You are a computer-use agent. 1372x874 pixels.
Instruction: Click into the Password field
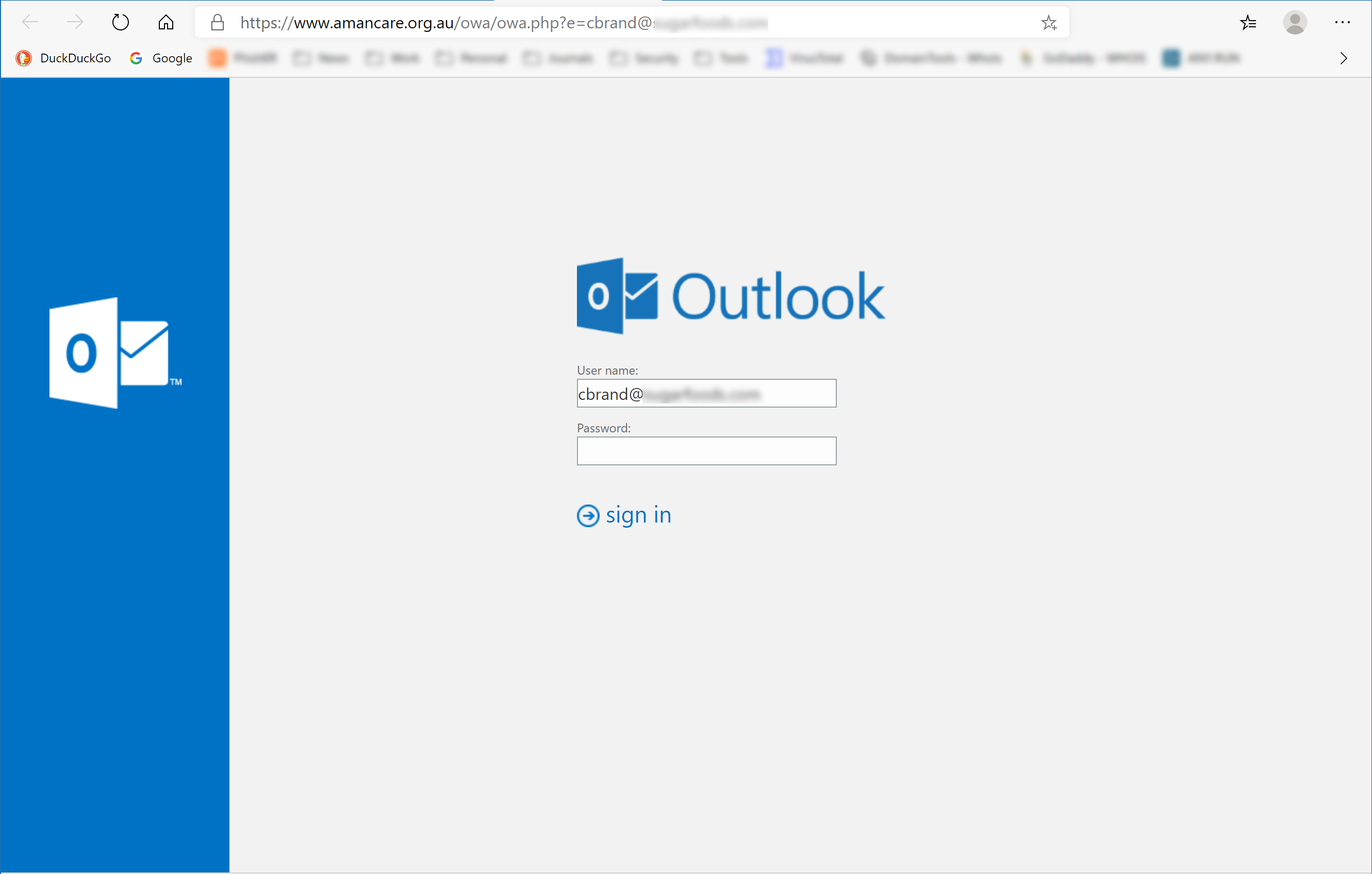(x=706, y=451)
